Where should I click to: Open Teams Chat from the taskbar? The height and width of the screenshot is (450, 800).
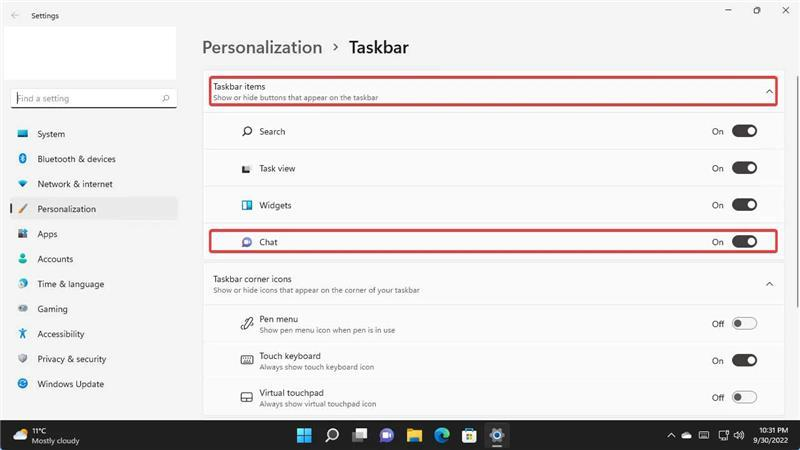pyautogui.click(x=387, y=435)
